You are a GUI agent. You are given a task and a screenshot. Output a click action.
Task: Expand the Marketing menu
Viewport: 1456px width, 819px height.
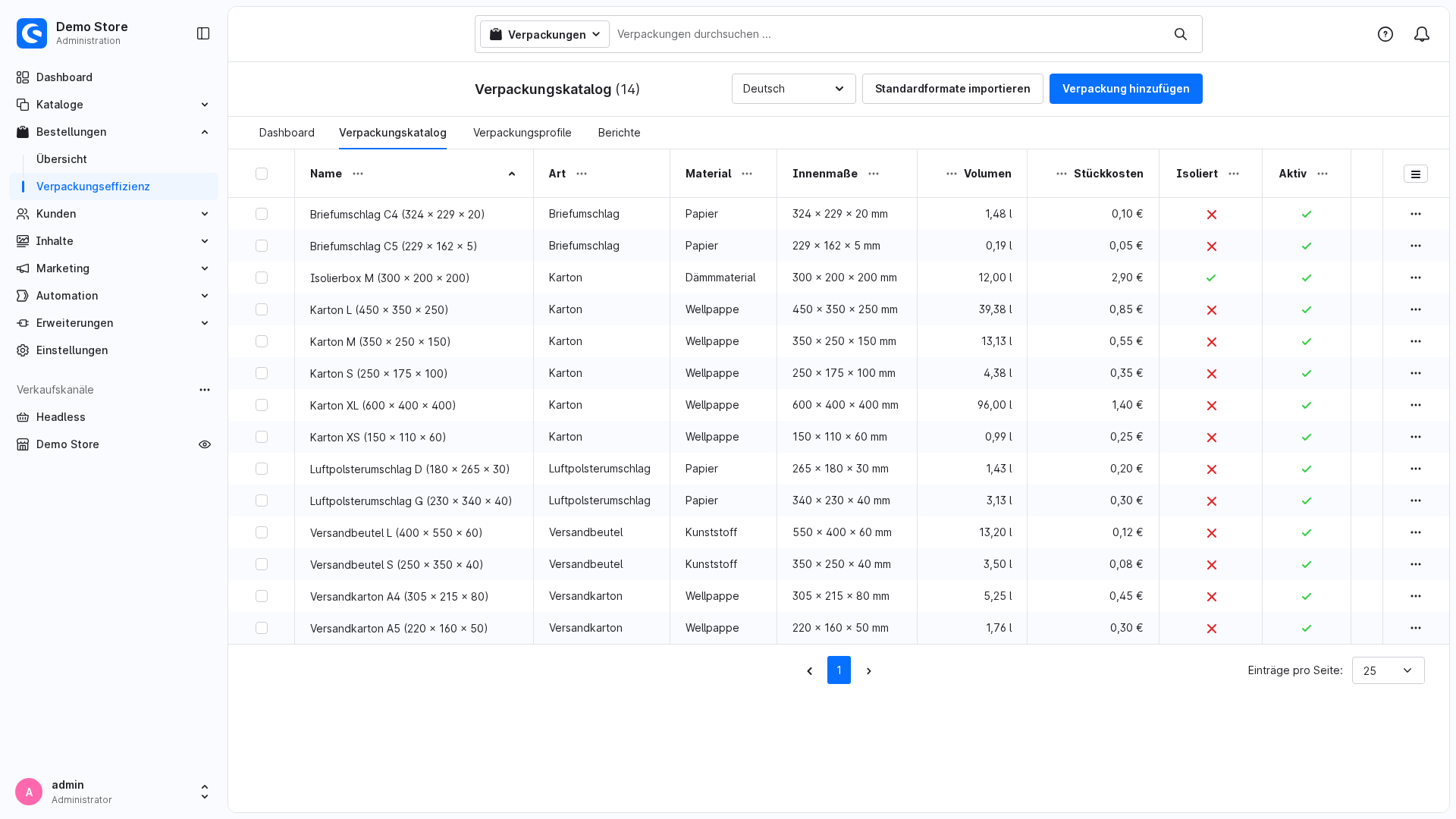(x=114, y=268)
